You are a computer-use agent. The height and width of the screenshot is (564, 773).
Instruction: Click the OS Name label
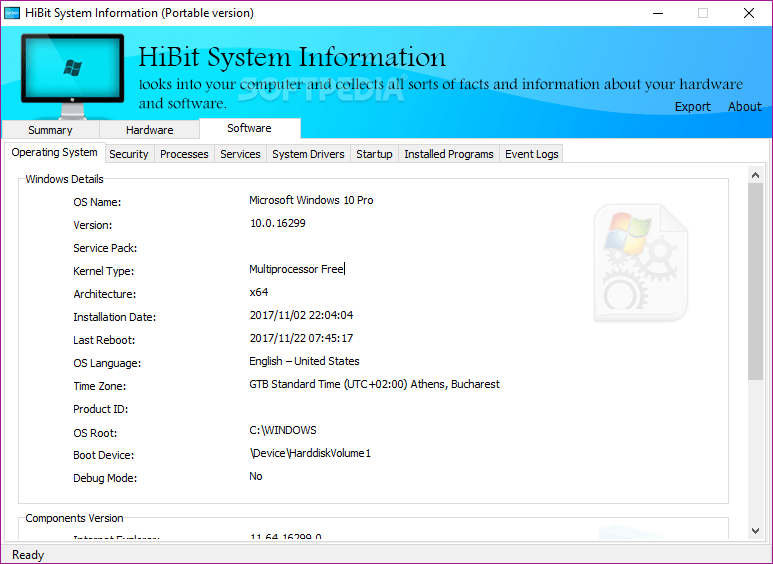pos(97,202)
